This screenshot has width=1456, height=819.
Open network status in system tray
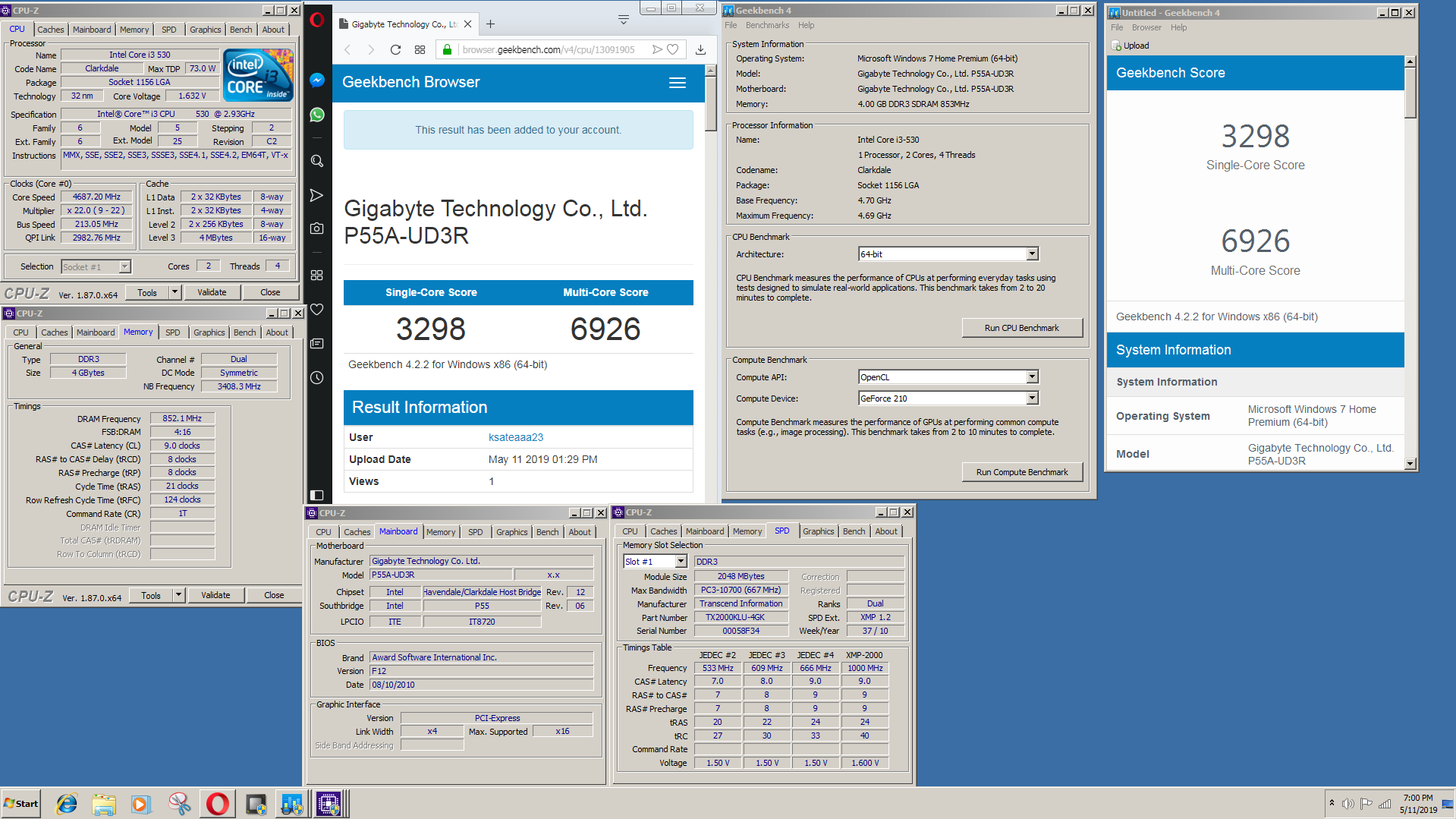point(1385,804)
